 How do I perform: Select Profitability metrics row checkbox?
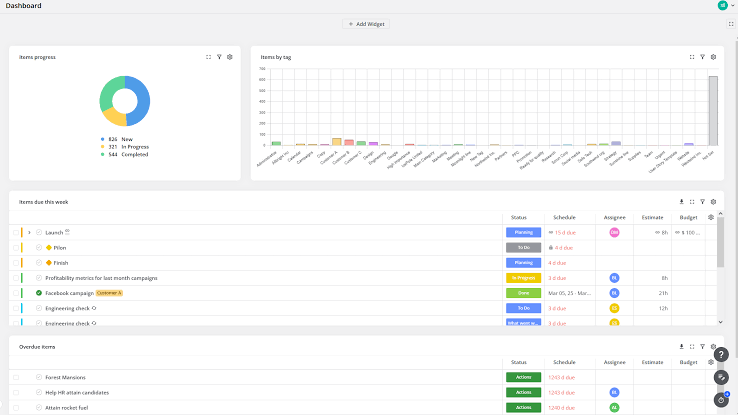[16, 278]
